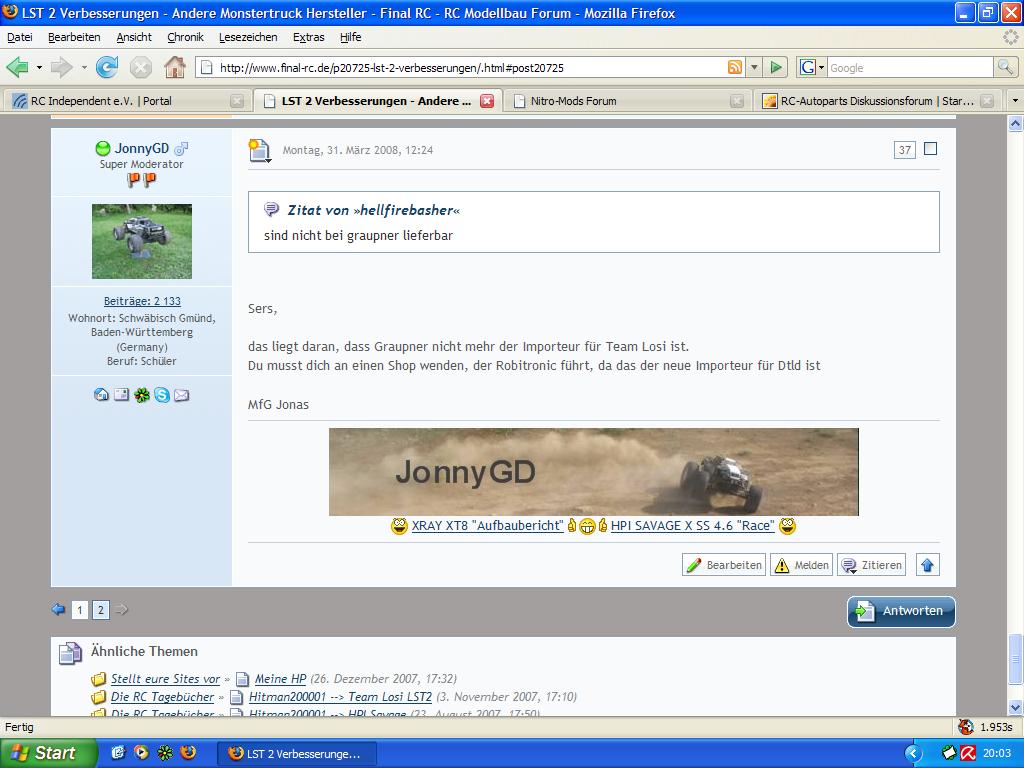Screen dimensions: 1024x768
Task: Tick the checkbox next to post 37
Action: point(931,149)
